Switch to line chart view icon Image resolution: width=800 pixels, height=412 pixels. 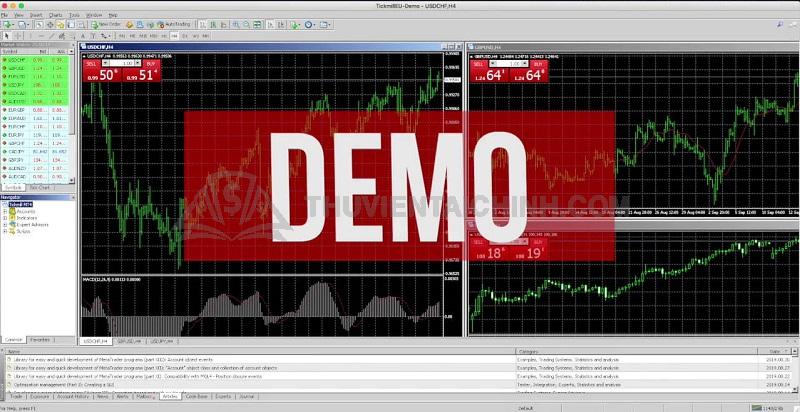click(224, 24)
